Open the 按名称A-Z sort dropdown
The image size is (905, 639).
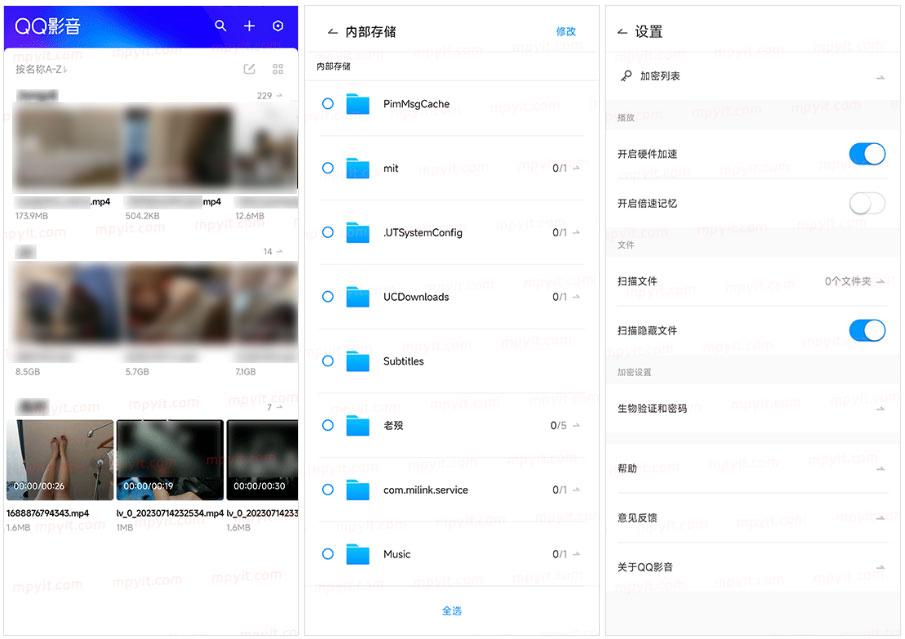pos(41,67)
